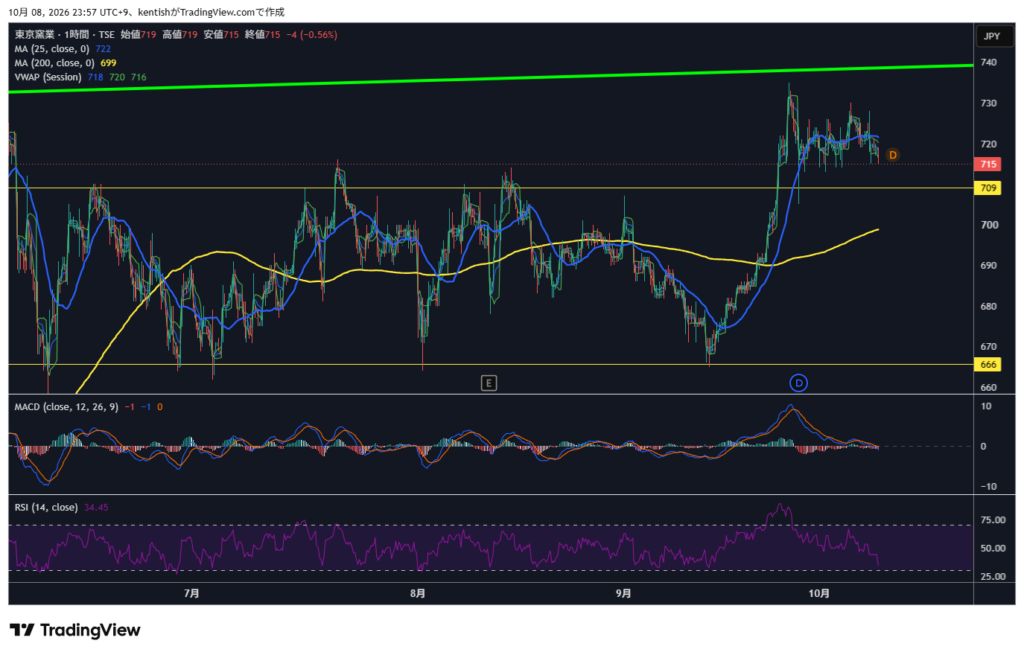Click the 7月 date label on time axis
1024x655 pixels.
(191, 594)
